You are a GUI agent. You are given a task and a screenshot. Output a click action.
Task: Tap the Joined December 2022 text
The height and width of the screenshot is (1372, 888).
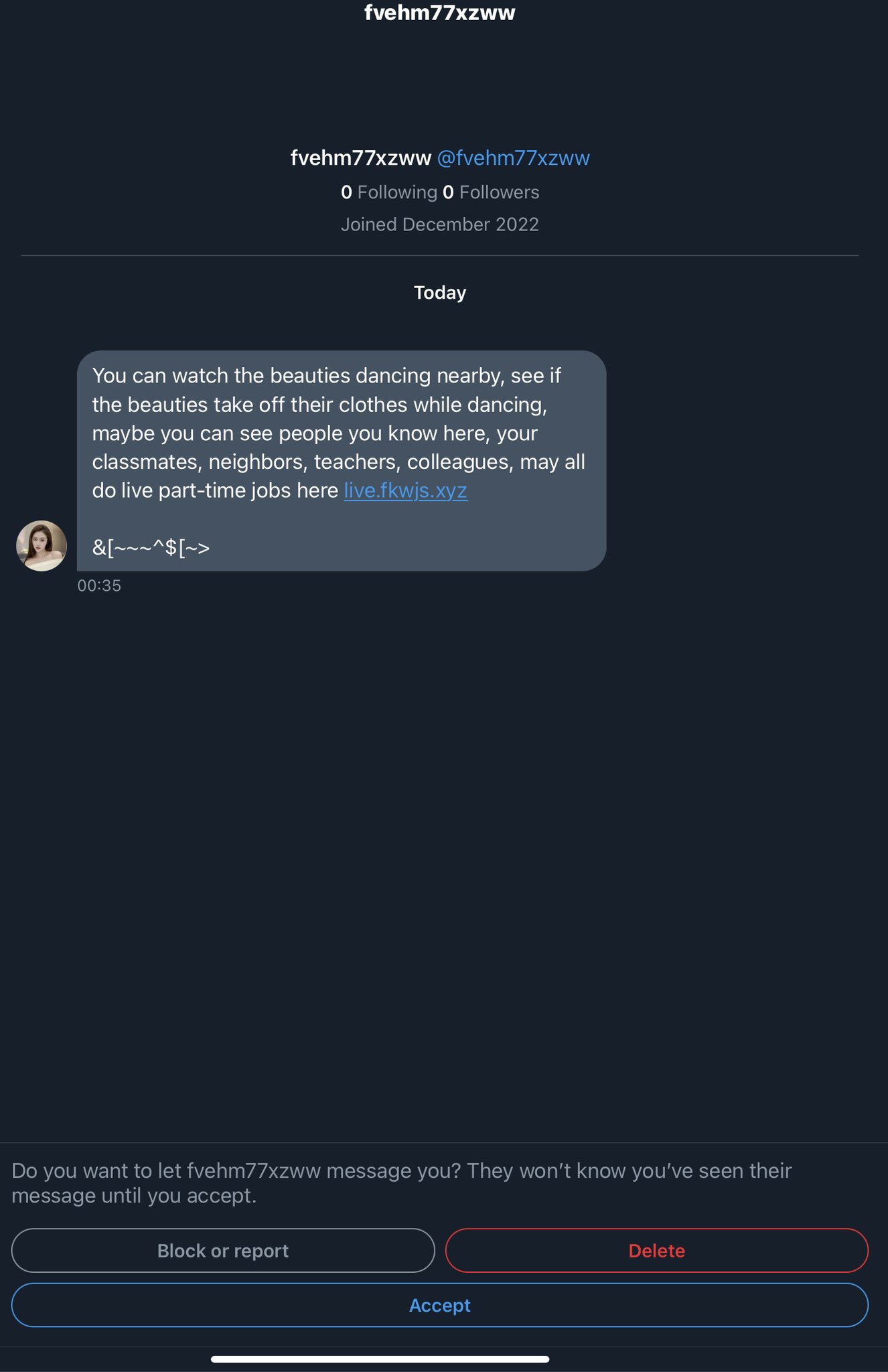click(x=439, y=224)
